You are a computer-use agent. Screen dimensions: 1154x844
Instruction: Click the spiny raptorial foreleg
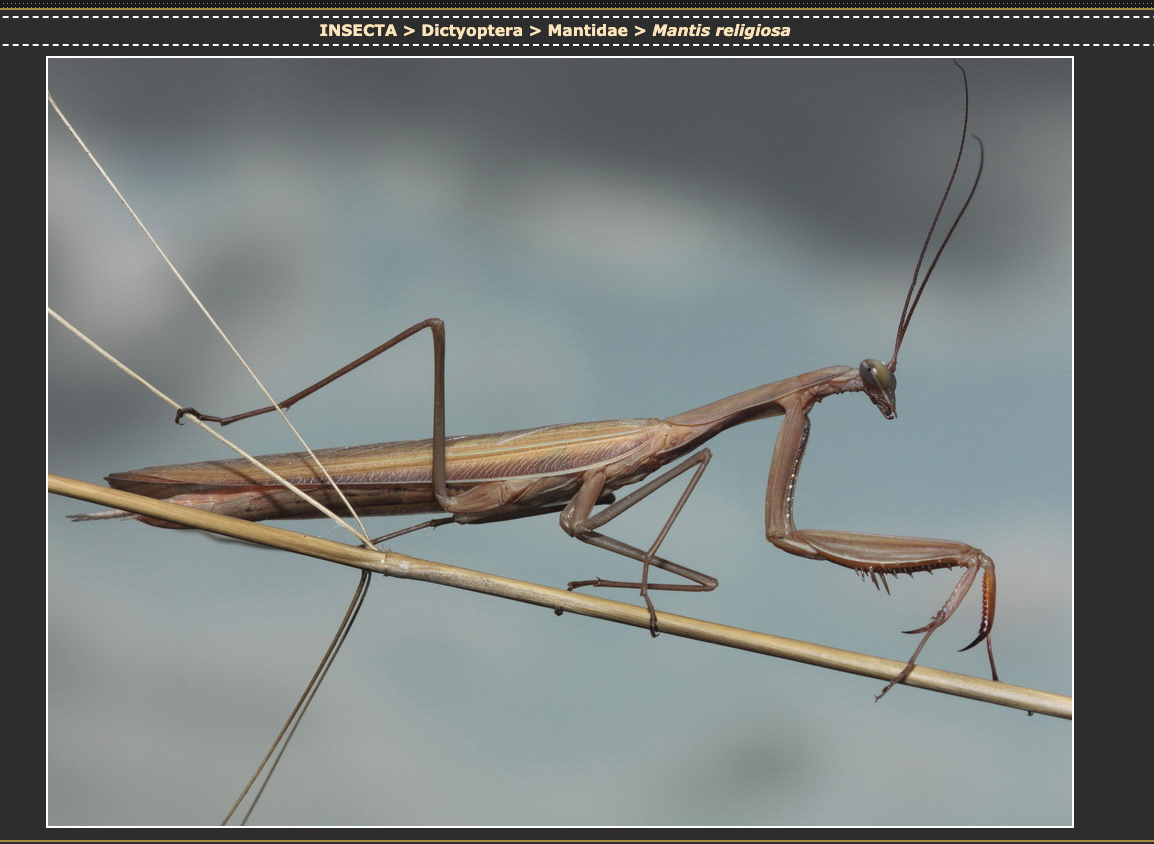[x=880, y=554]
